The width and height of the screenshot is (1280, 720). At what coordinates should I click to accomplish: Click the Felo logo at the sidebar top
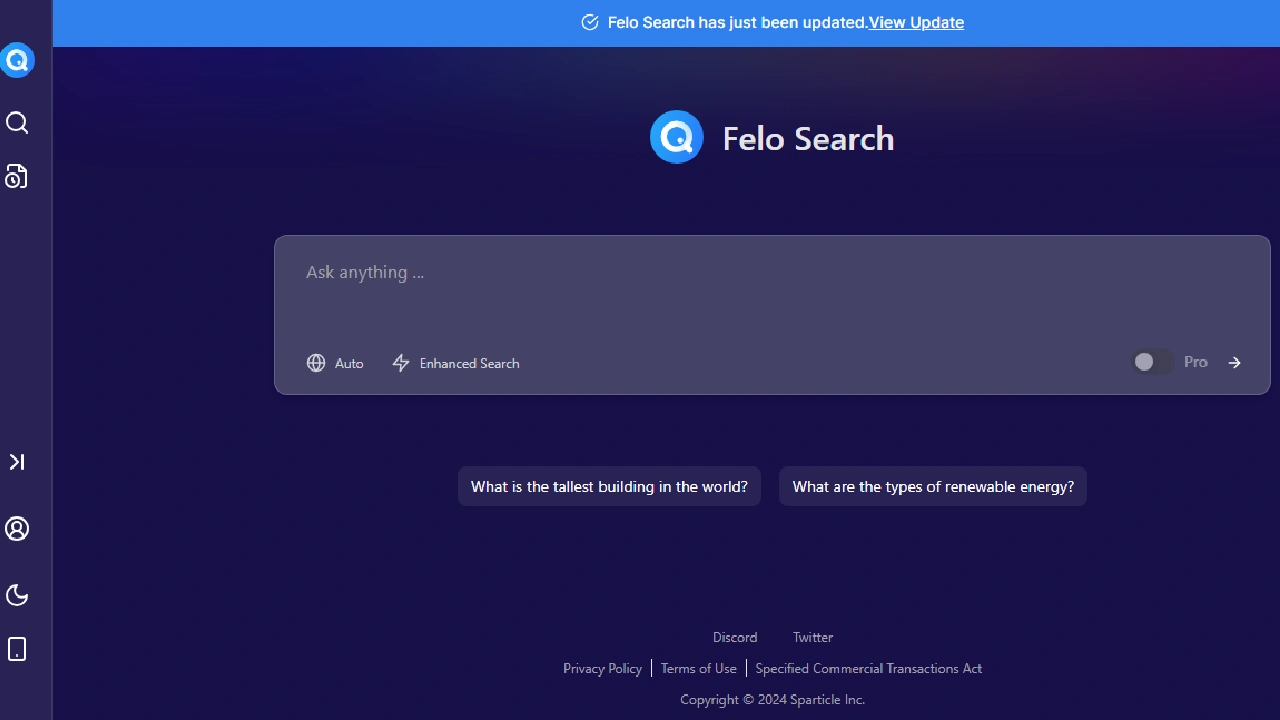18,60
